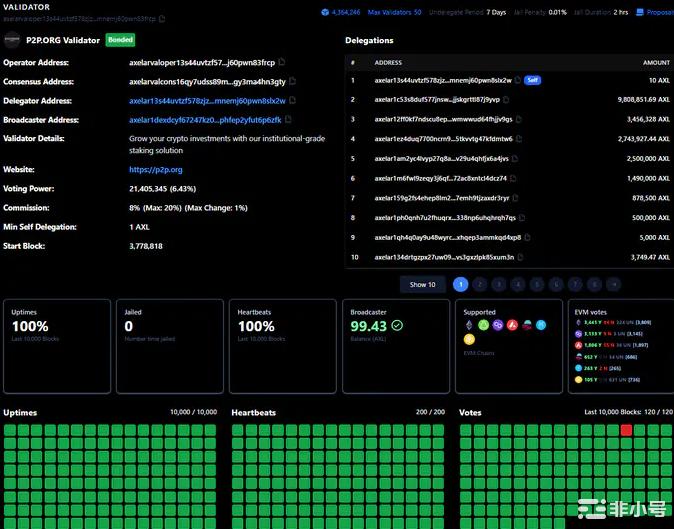Open the Max Validators 50 link
Viewport: 674px width, 529px height.
coord(394,12)
